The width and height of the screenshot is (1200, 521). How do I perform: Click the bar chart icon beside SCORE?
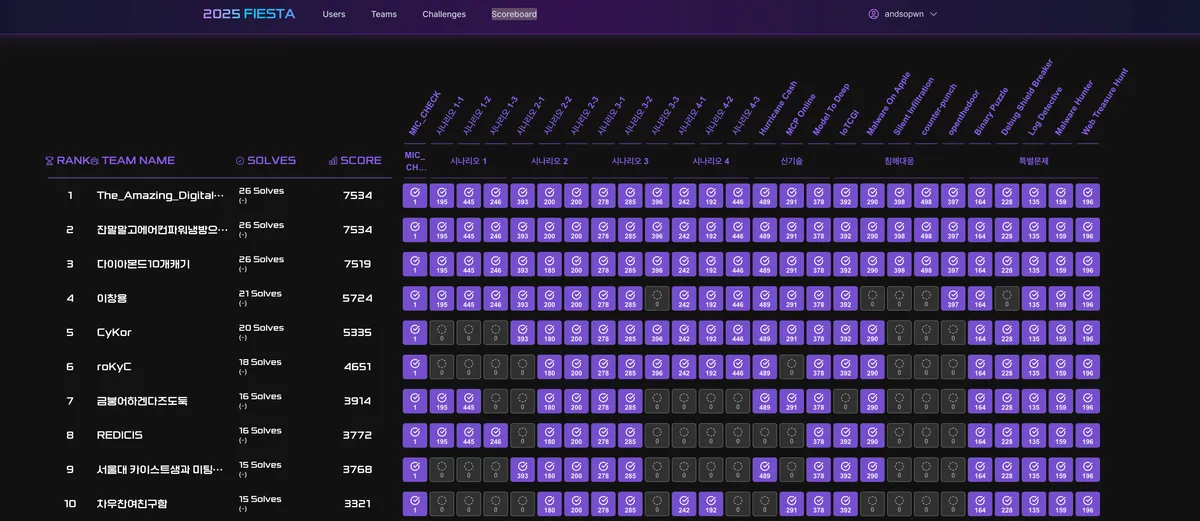(333, 160)
